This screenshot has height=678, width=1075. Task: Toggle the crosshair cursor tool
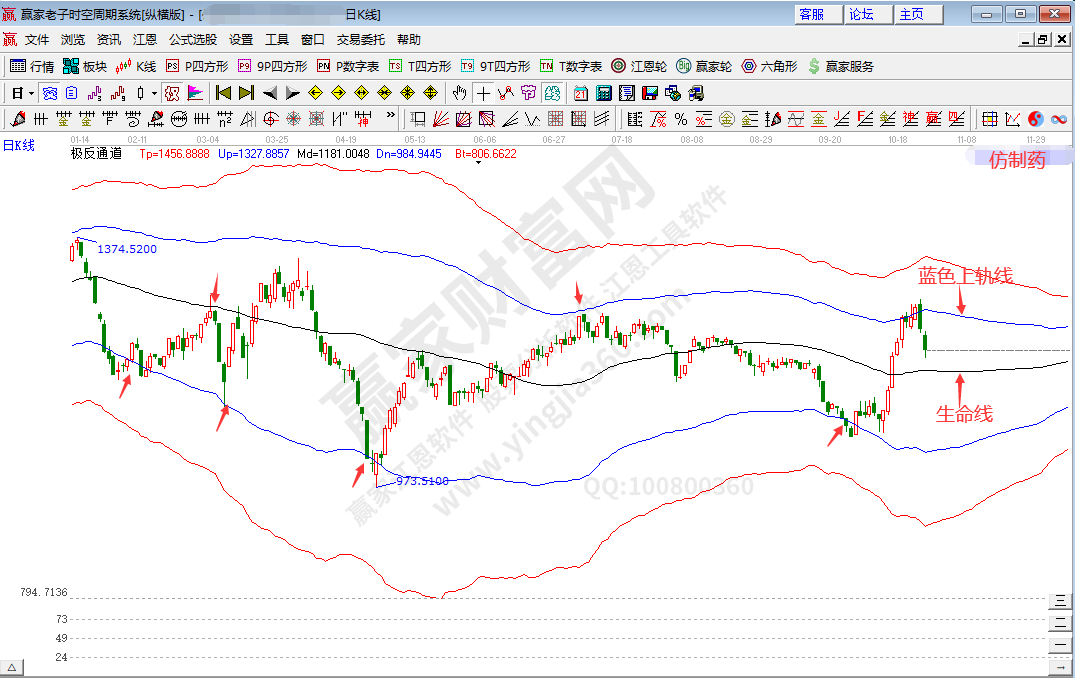point(483,93)
